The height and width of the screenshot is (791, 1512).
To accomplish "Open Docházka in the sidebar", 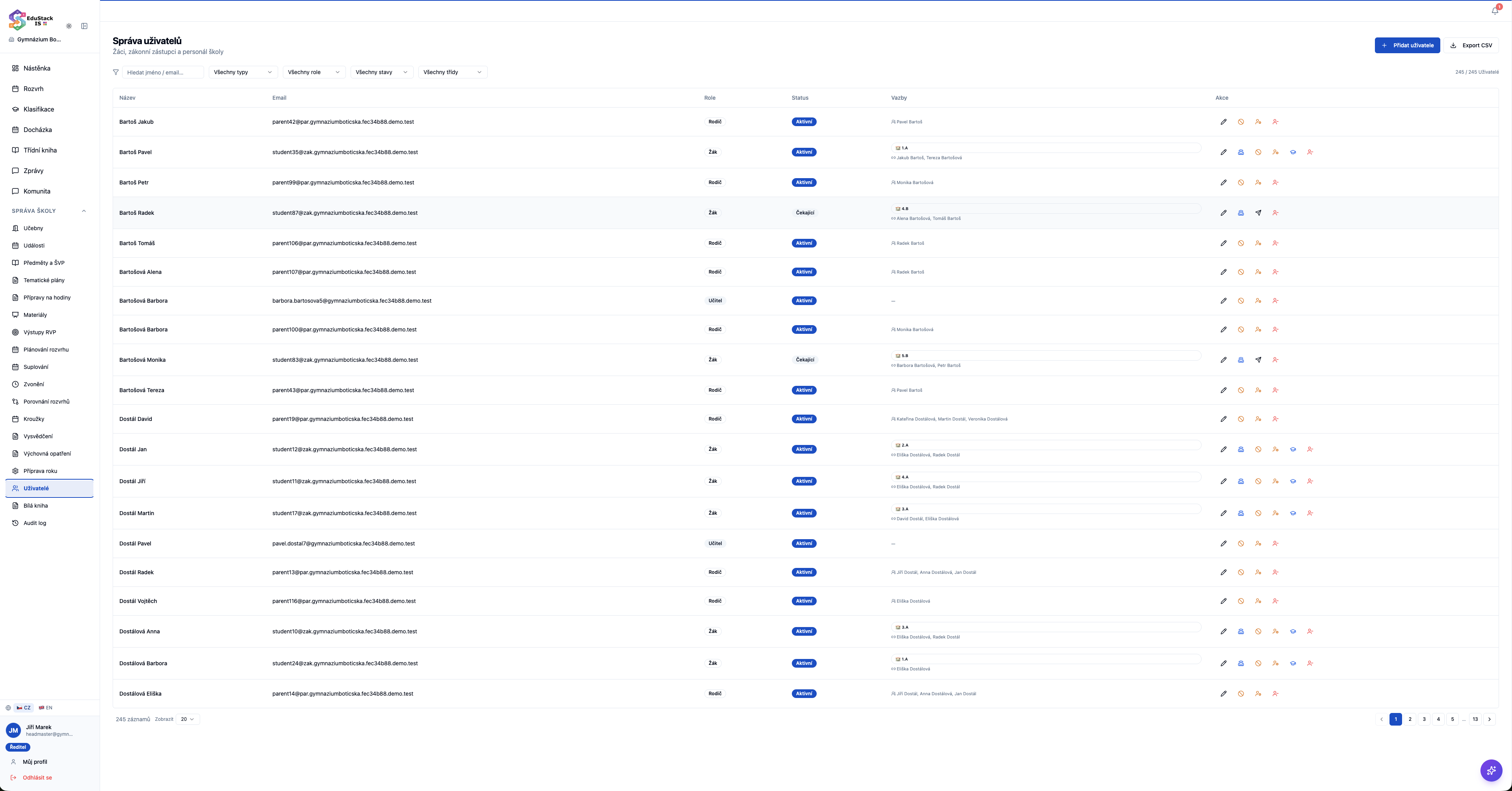I will coord(49,130).
